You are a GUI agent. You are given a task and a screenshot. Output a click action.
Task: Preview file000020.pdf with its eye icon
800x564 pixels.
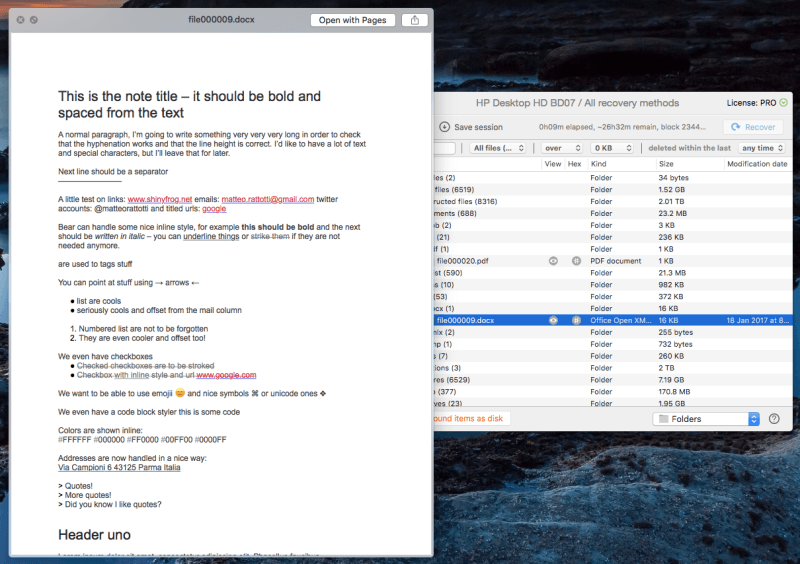tap(553, 261)
